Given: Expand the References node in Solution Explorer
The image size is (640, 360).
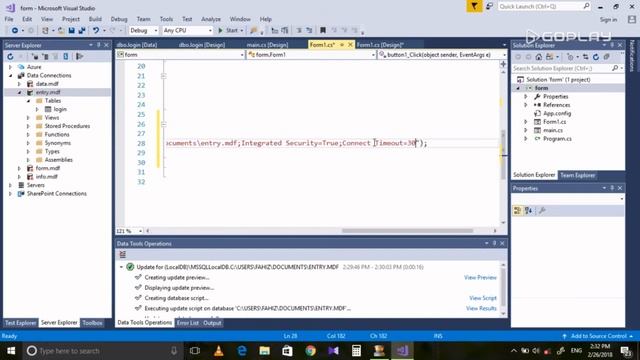Looking at the screenshot, I should click(526, 105).
